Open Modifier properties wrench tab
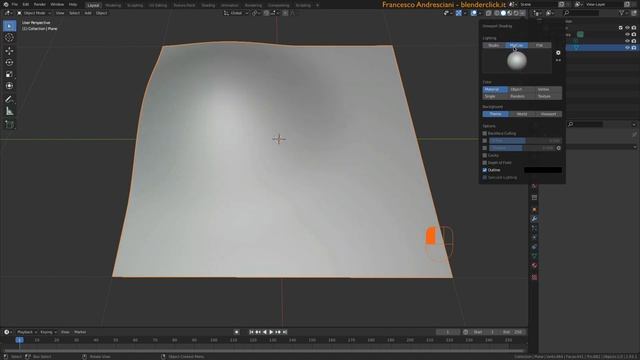640x360 pixels. click(534, 219)
